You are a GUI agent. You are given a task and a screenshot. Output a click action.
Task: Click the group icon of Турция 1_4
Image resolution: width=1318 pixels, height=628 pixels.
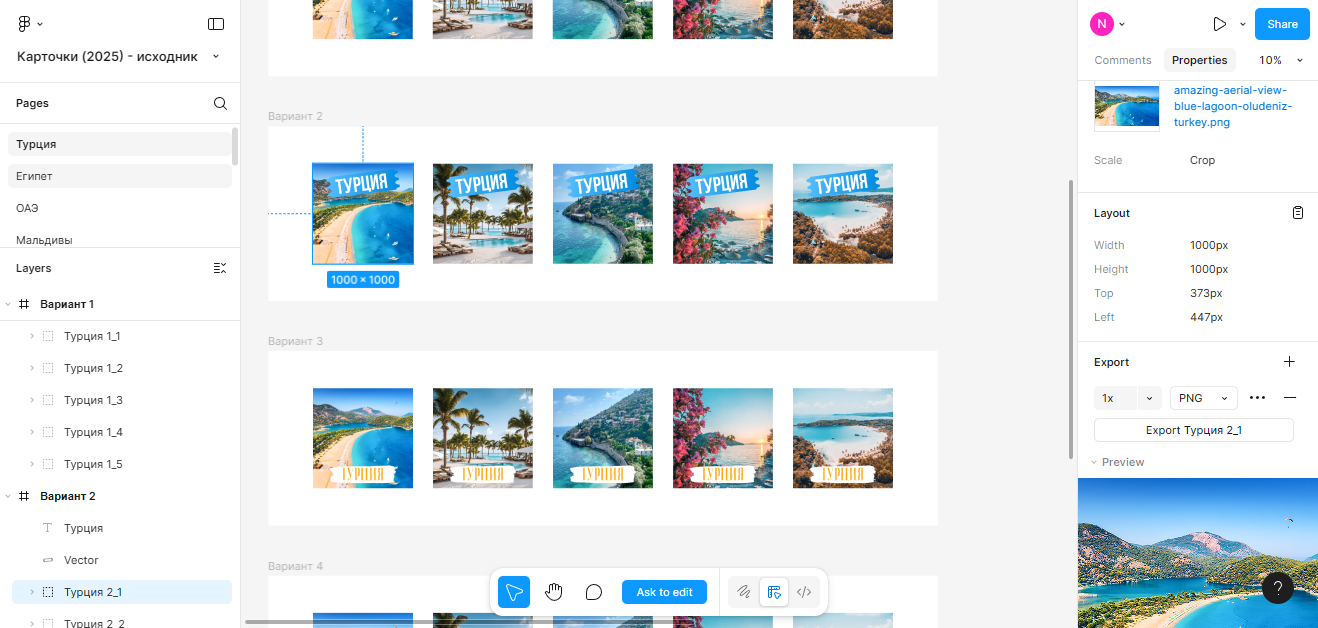(48, 432)
